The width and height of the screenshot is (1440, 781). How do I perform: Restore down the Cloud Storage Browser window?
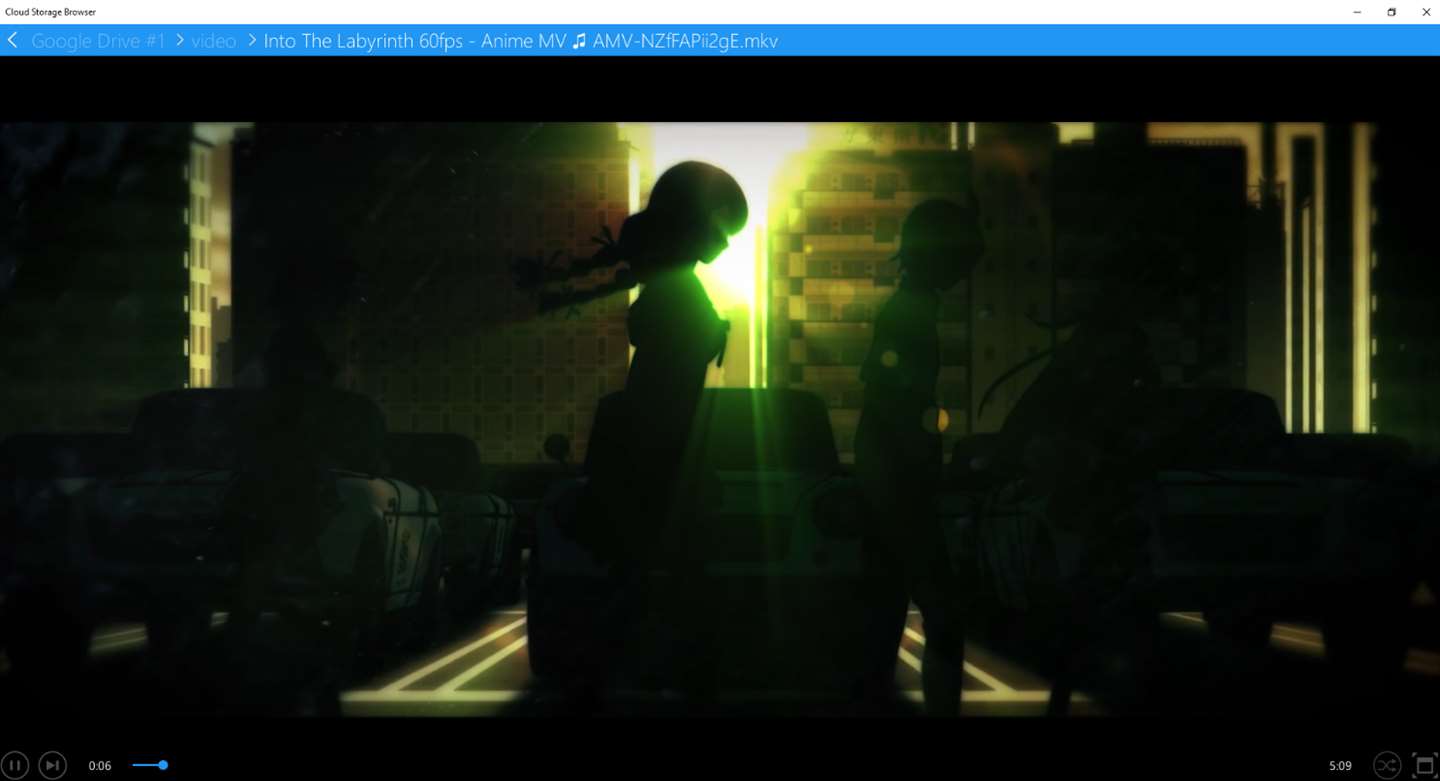1391,12
